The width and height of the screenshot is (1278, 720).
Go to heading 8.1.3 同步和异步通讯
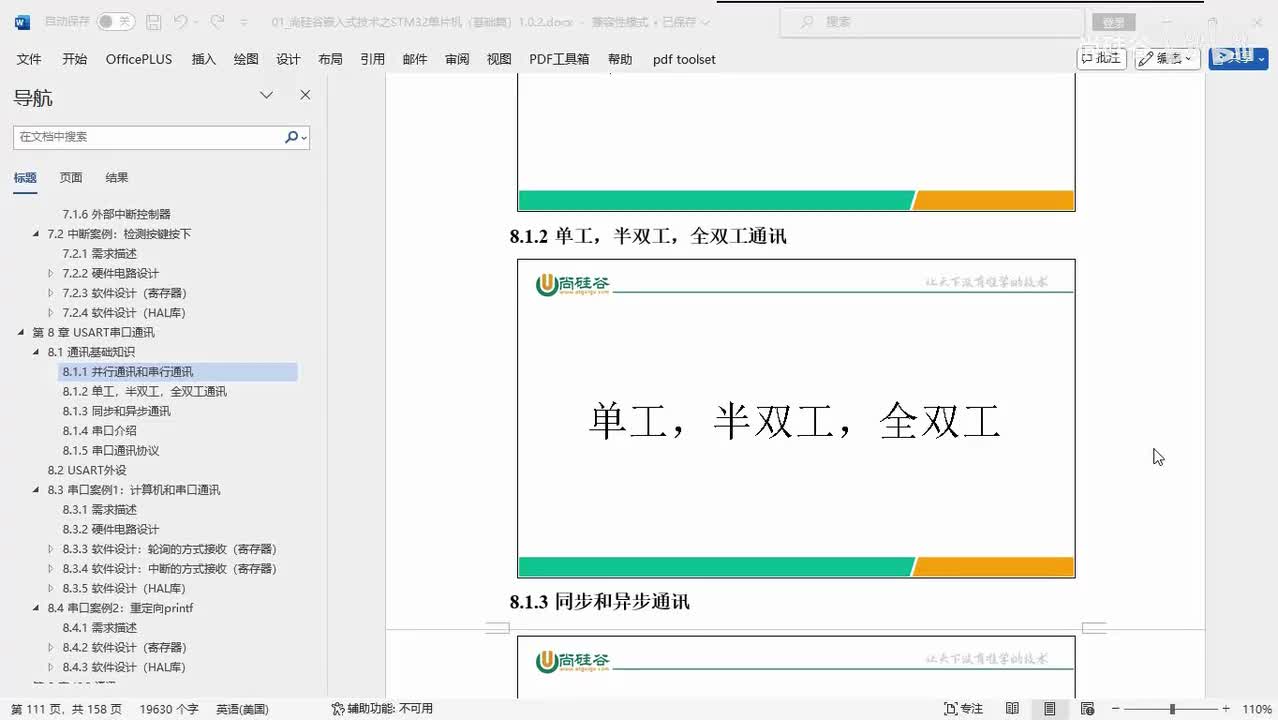click(116, 411)
